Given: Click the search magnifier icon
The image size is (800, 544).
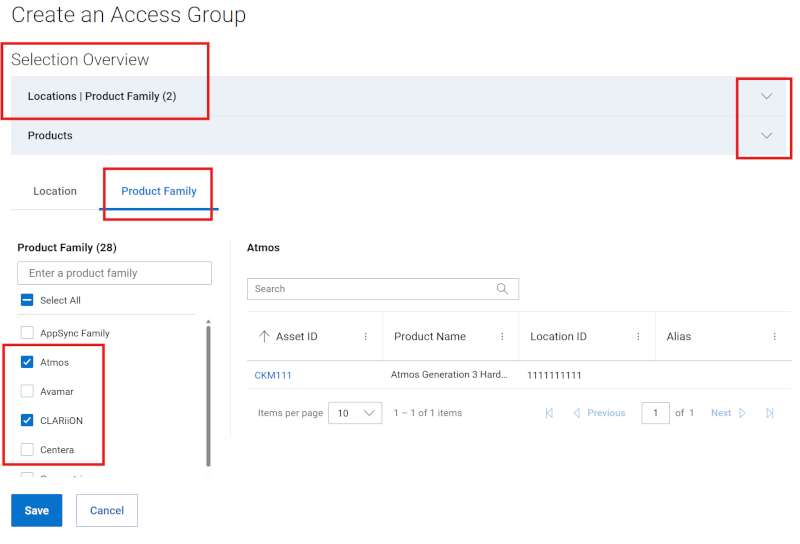Looking at the screenshot, I should click(x=502, y=289).
